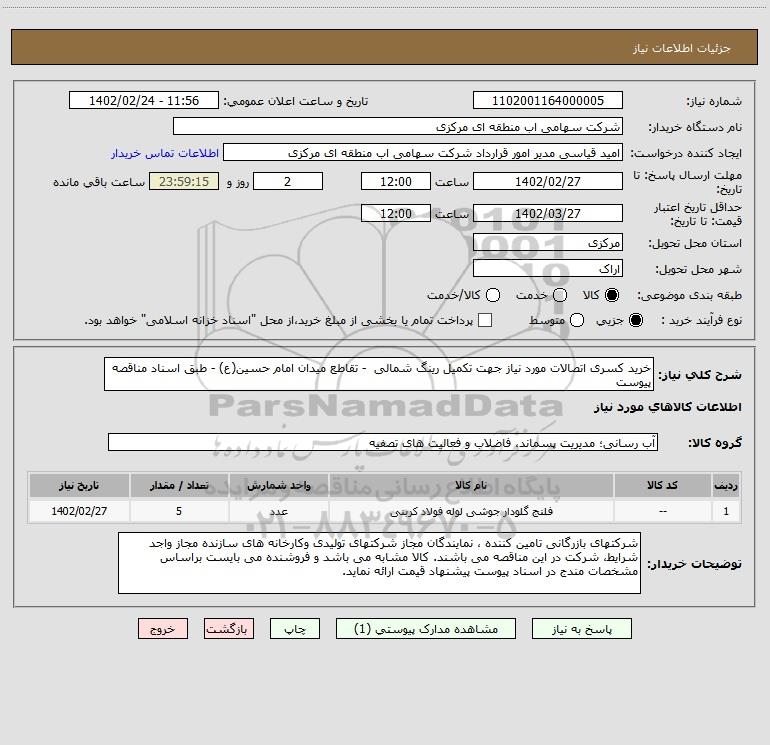The image size is (770, 745).
Task: Open the اطلاعات تماس خریدار link
Action: pos(165,153)
